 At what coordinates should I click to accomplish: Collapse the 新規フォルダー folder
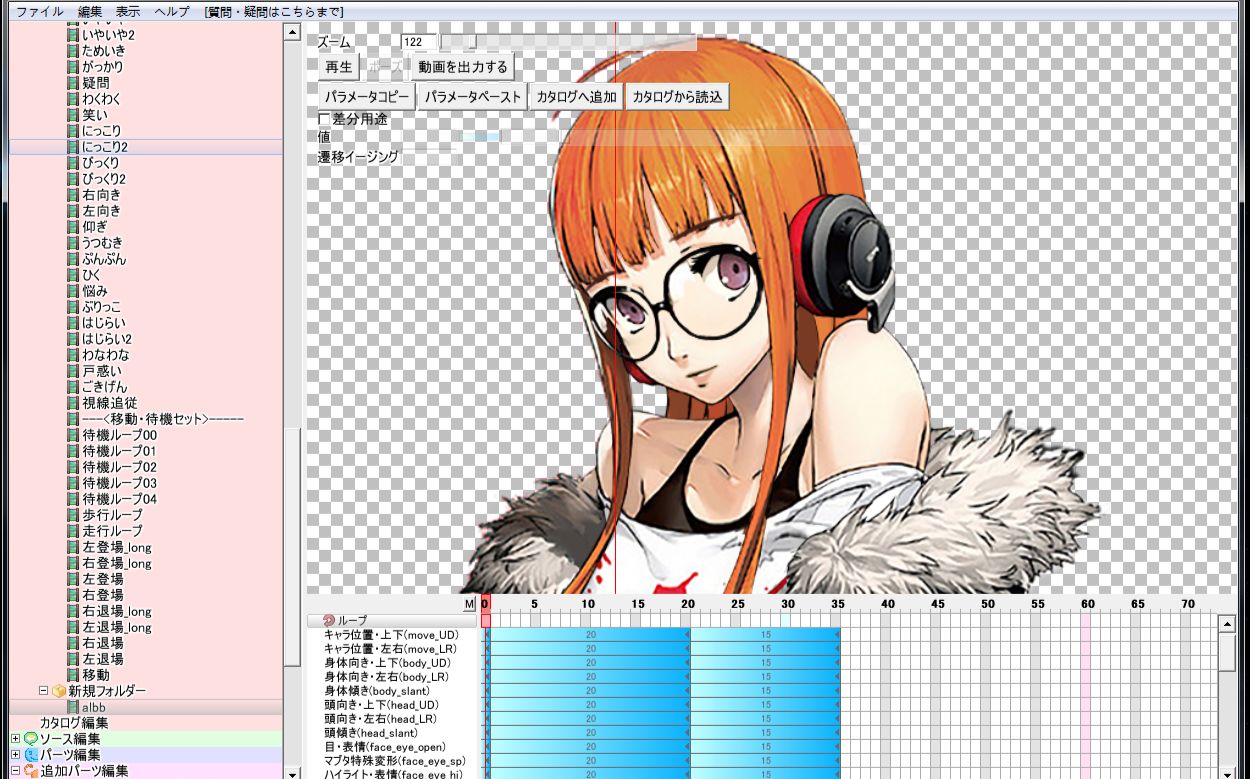pos(44,691)
